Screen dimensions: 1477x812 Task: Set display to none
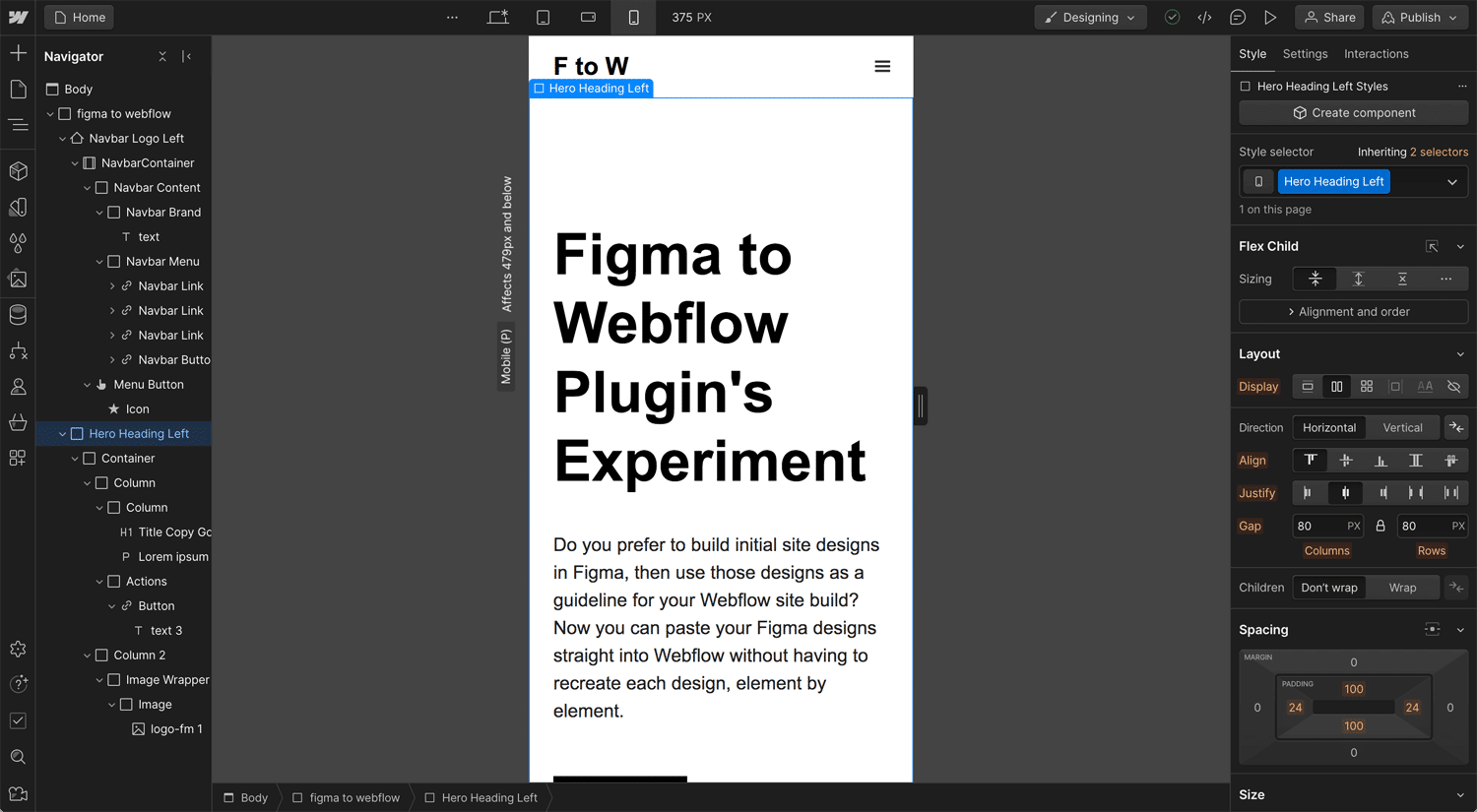pos(1454,387)
